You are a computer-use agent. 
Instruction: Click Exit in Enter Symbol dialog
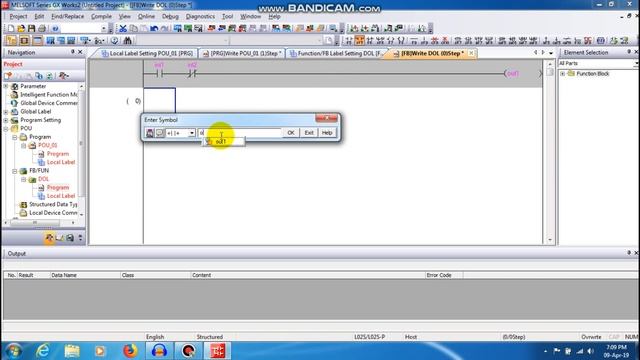coord(309,133)
